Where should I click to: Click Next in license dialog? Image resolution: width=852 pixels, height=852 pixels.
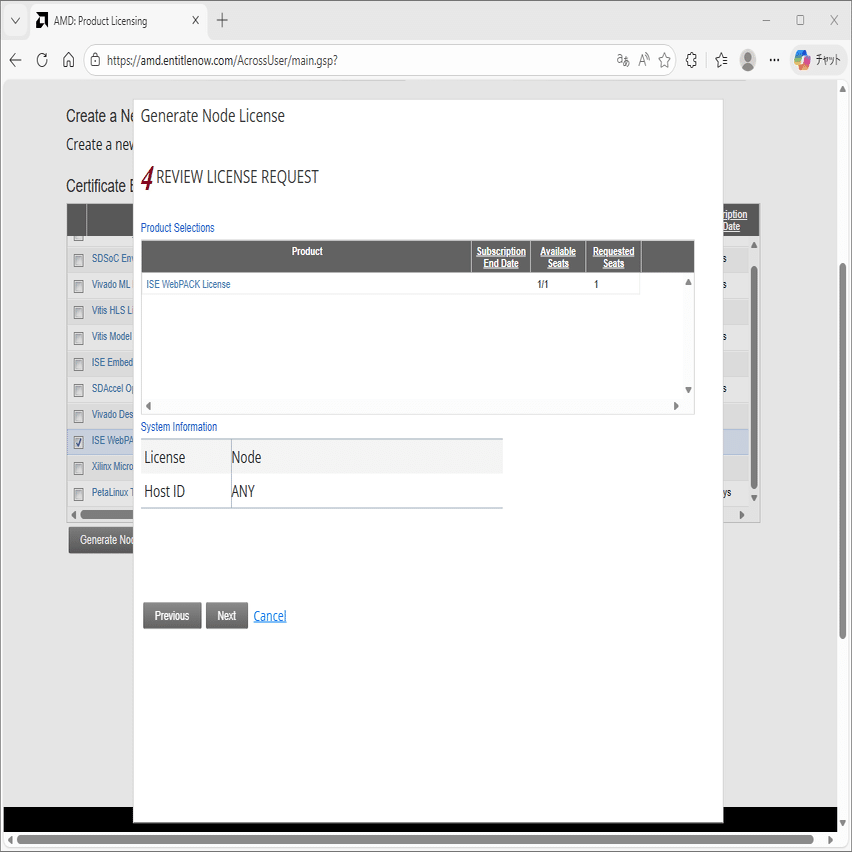point(227,615)
